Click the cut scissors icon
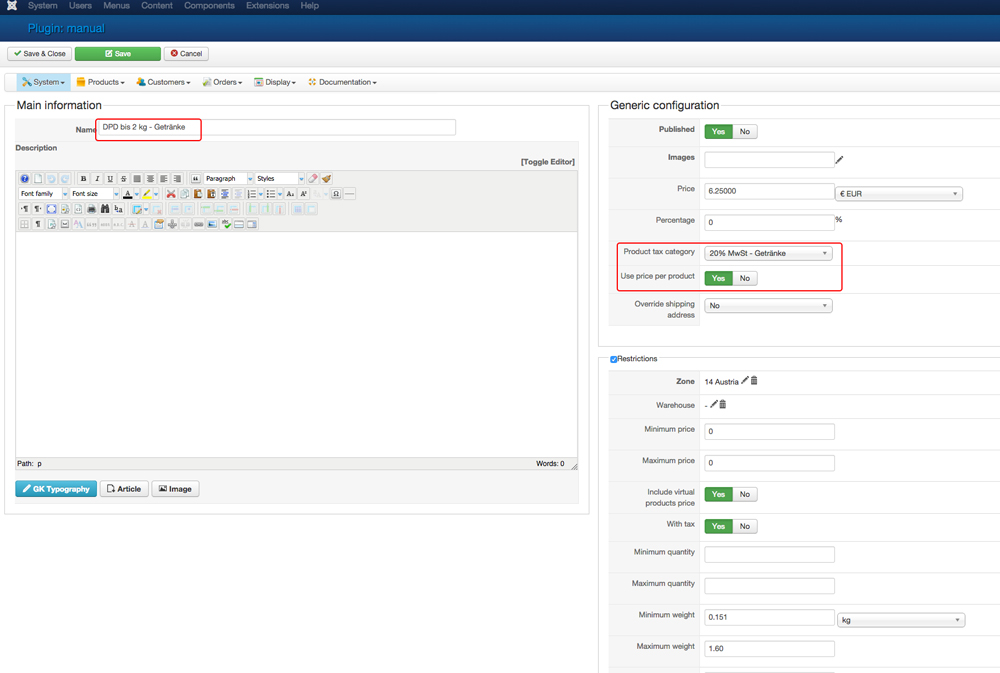The width and height of the screenshot is (1000, 673). point(171,194)
